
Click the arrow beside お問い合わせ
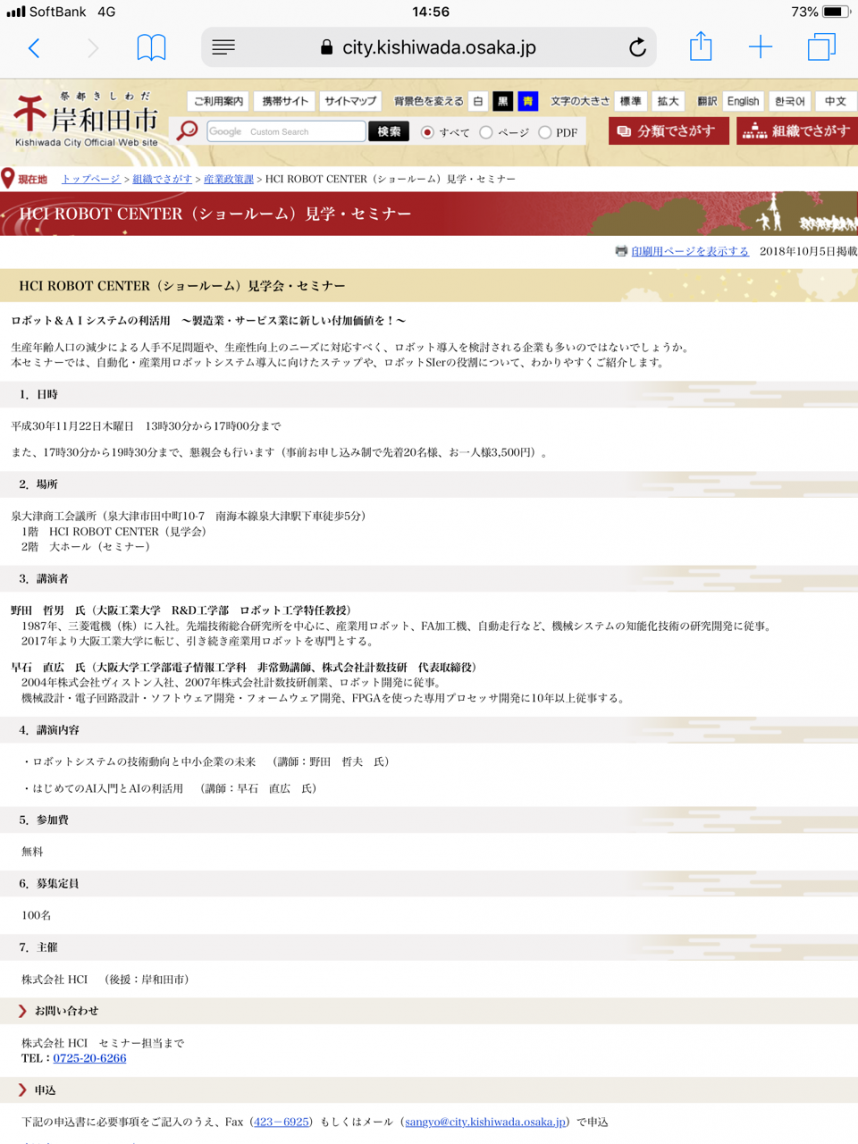(22, 1010)
